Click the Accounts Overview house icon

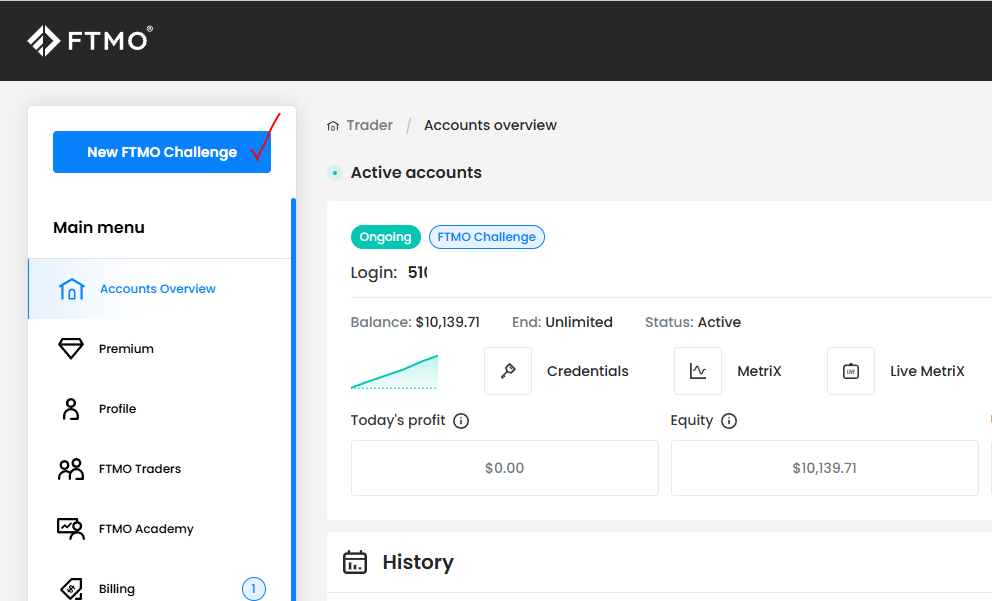tap(71, 289)
